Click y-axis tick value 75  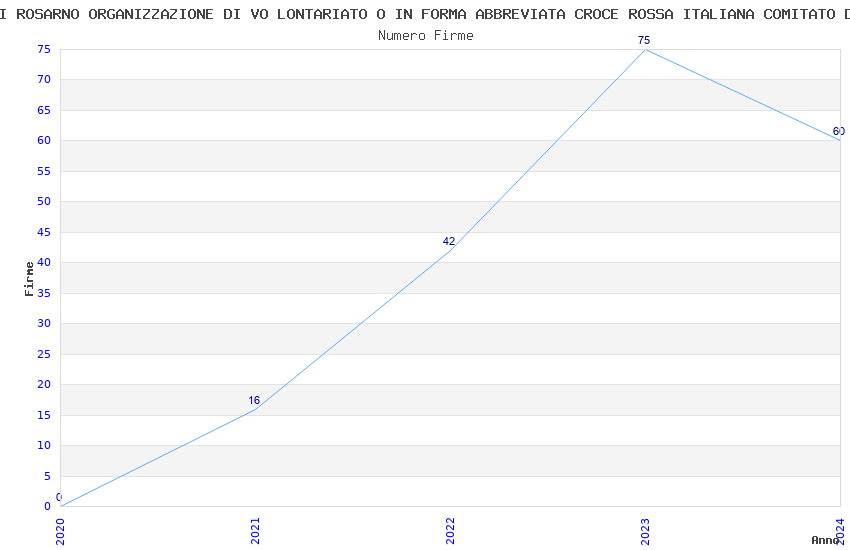pos(44,49)
